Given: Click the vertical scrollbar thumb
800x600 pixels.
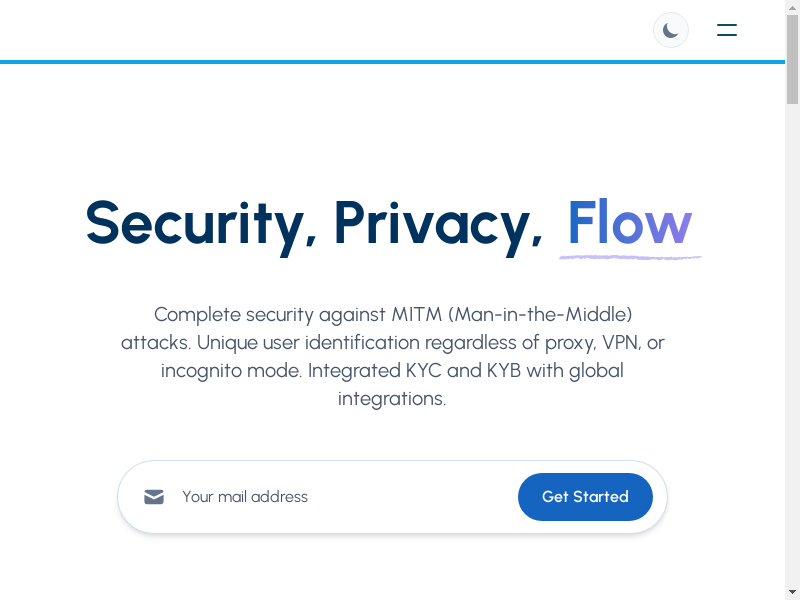Looking at the screenshot, I should [792, 60].
